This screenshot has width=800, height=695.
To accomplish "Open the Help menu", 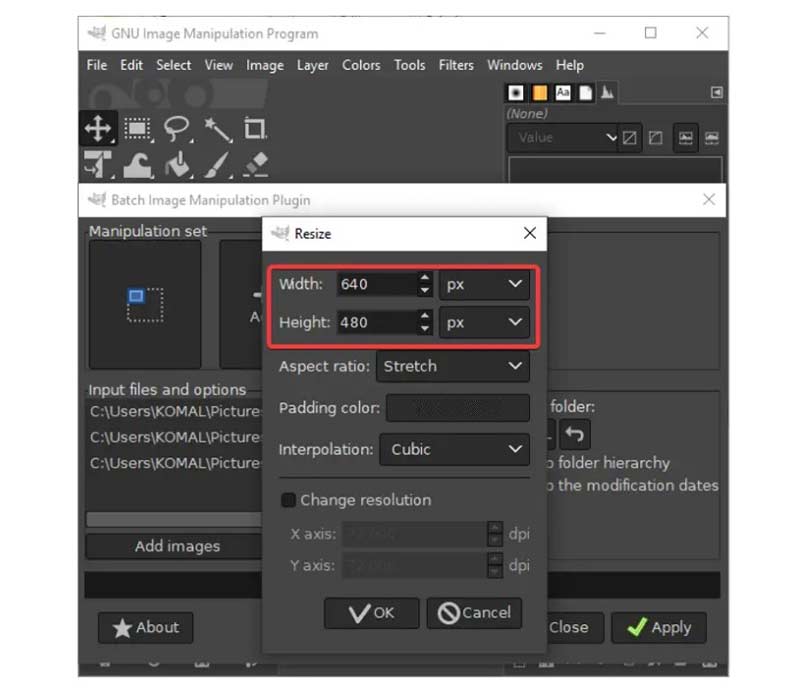I will pos(570,65).
